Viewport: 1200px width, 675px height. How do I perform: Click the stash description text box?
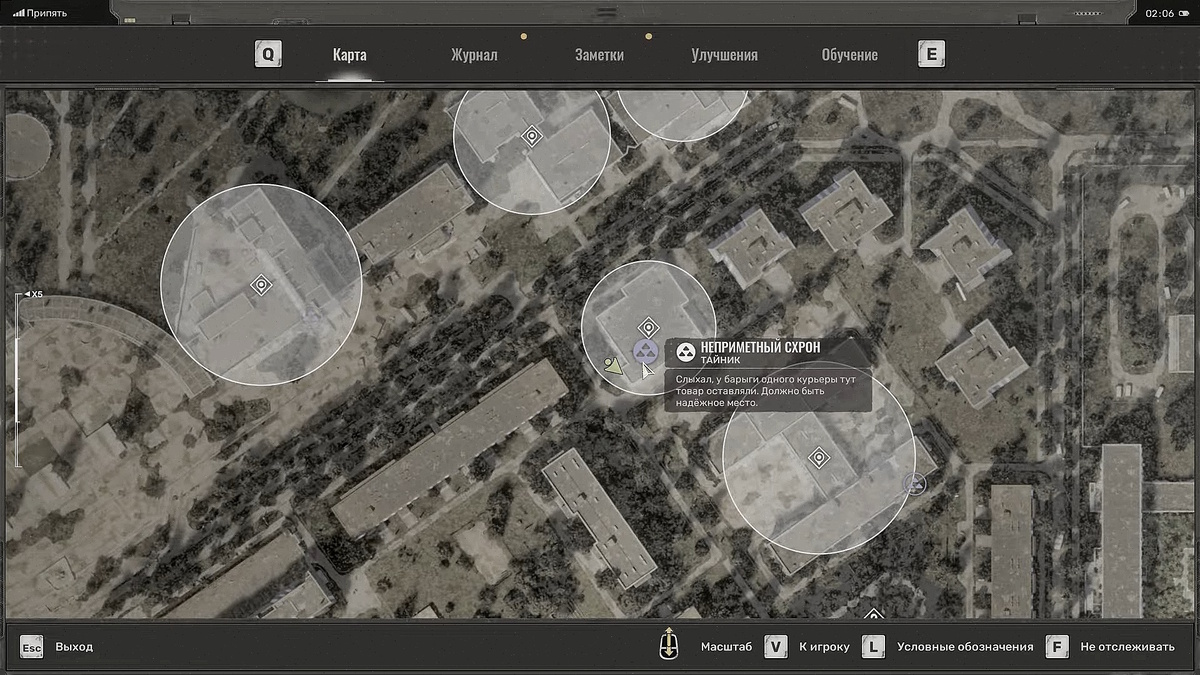pos(767,391)
